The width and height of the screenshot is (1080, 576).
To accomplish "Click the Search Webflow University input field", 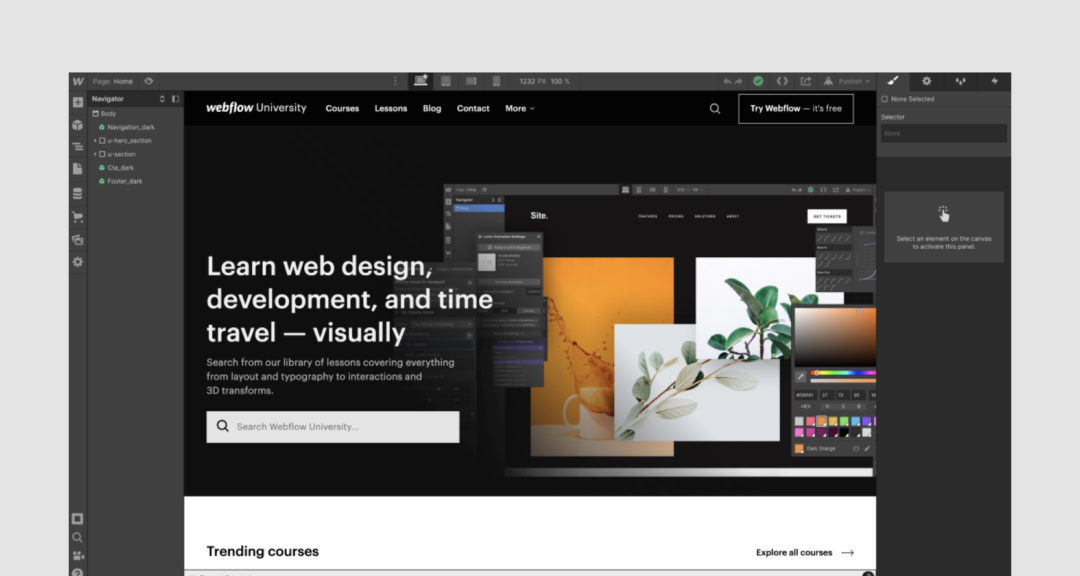I will (332, 426).
